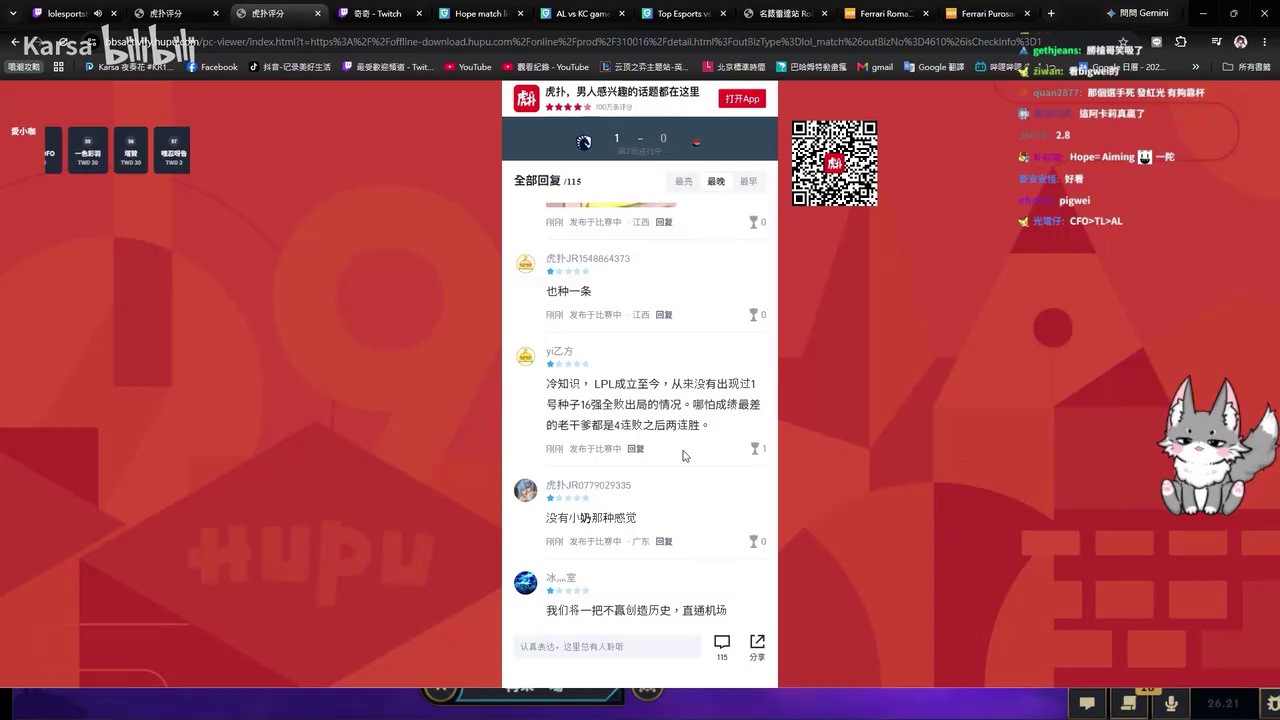Open avatar of user 冰...室
Viewport: 1280px width, 720px height.
(x=525, y=583)
